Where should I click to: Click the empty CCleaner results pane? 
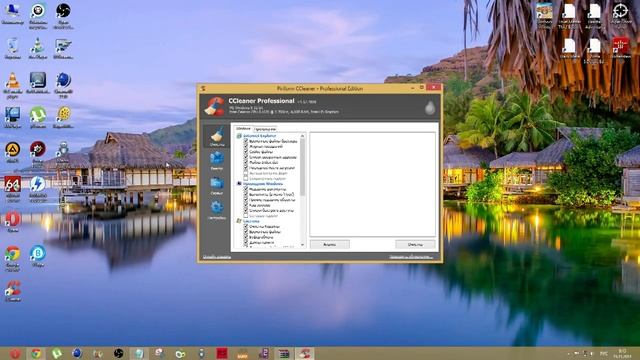pos(372,184)
